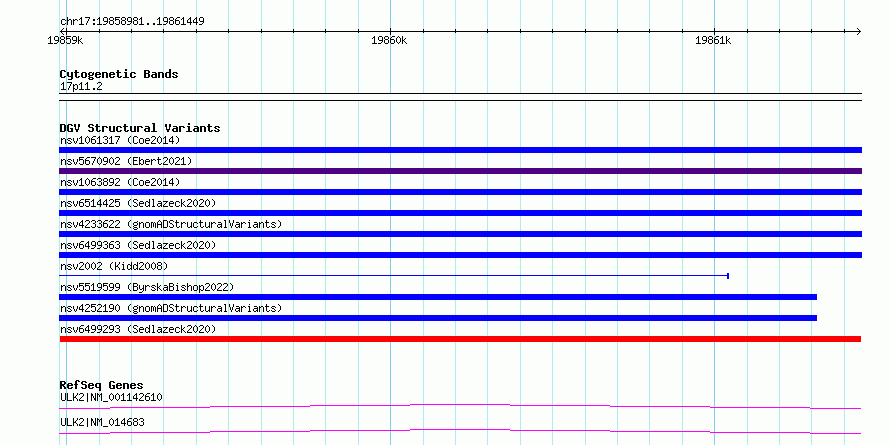The width and height of the screenshot is (890, 445).
Task: Click the ULK2|NM_001142610 label
Action: tap(111, 397)
